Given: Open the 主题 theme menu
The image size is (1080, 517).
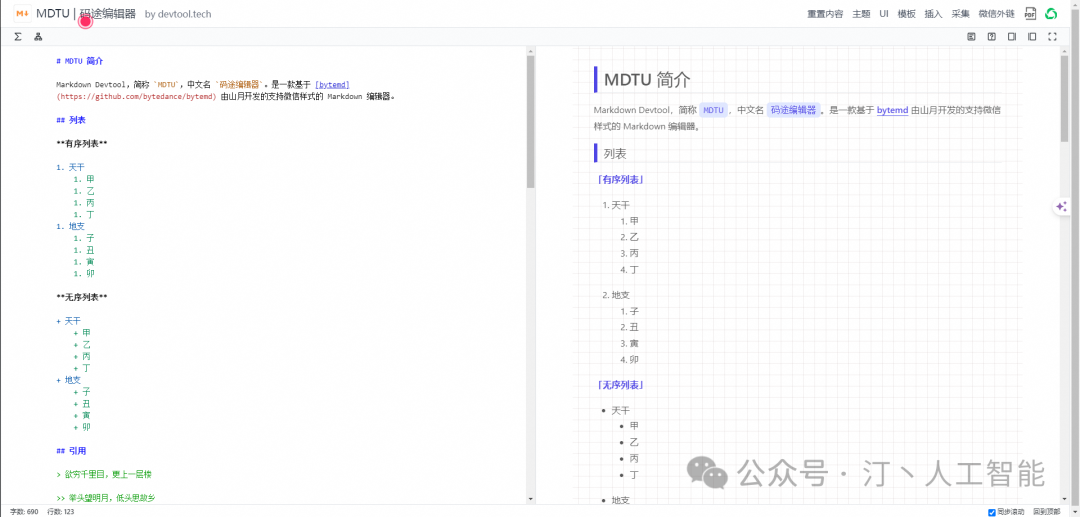Looking at the screenshot, I should coord(861,14).
